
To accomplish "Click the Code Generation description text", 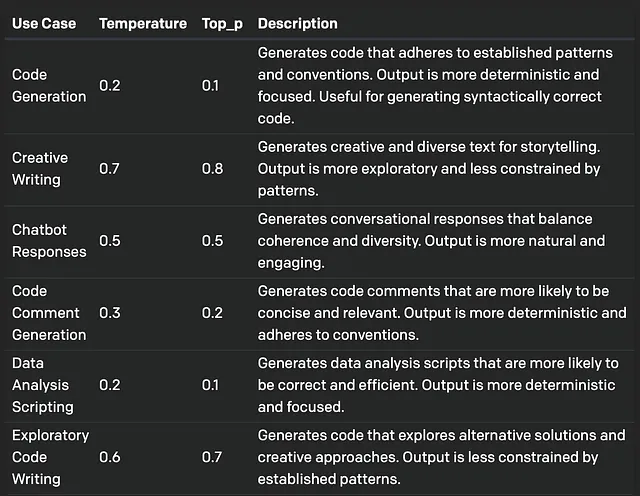I will 435,86.
